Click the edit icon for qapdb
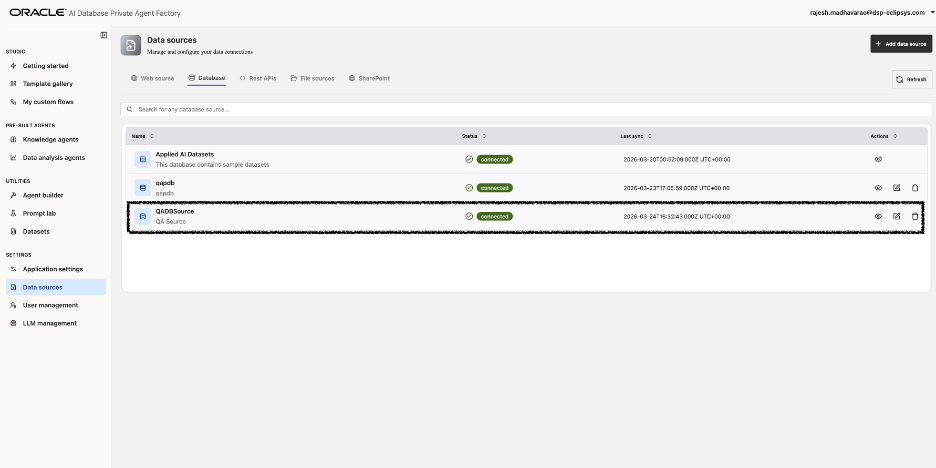The width and height of the screenshot is (936, 468). [x=896, y=188]
